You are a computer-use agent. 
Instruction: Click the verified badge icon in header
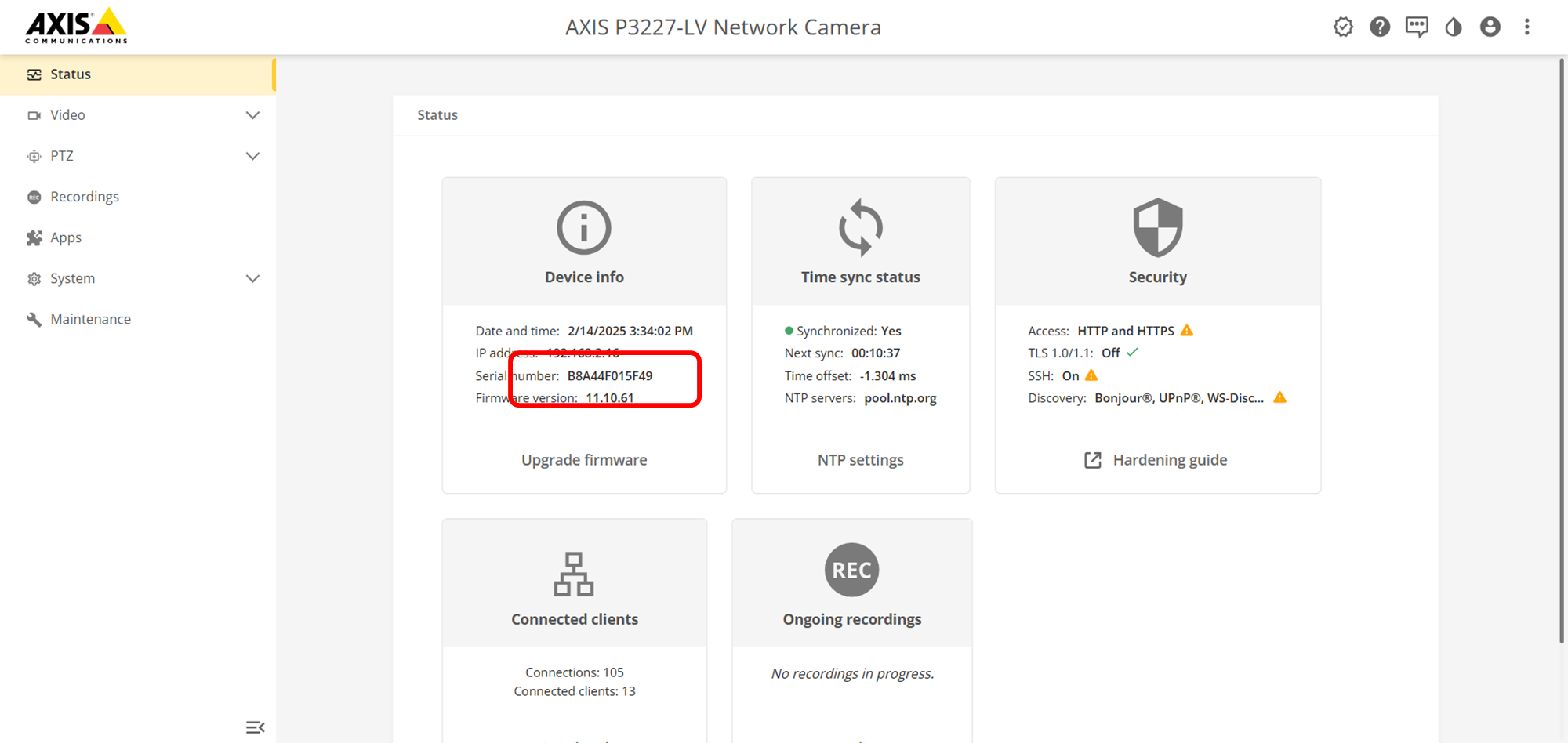pyautogui.click(x=1343, y=27)
